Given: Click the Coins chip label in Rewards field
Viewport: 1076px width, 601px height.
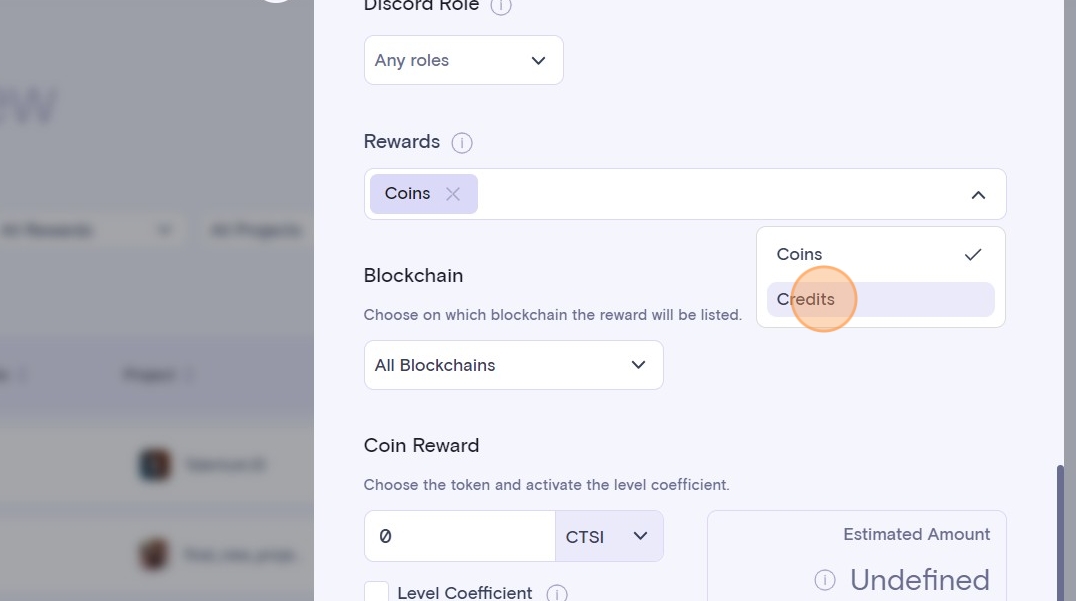Looking at the screenshot, I should pyautogui.click(x=407, y=194).
